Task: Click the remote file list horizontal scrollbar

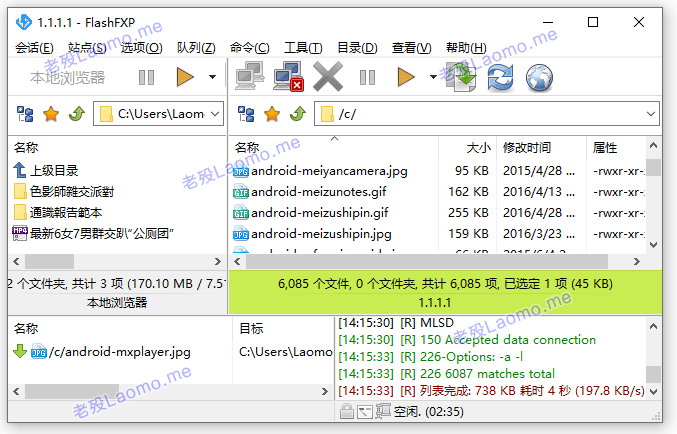Action: point(437,261)
